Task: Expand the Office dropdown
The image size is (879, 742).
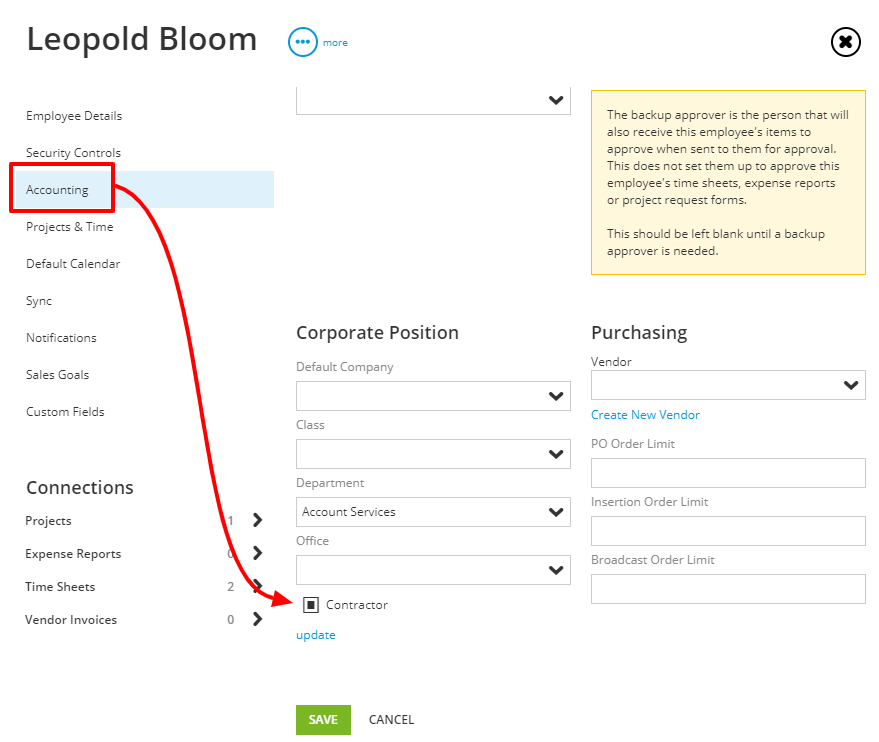Action: [x=433, y=570]
